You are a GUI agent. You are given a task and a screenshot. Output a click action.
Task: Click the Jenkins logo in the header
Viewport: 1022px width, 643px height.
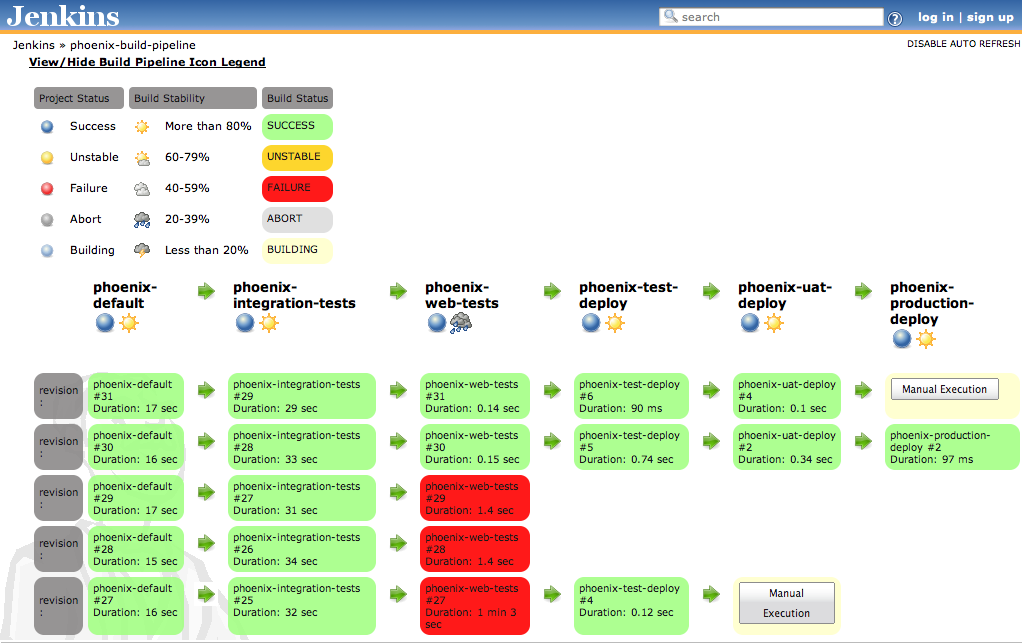63,16
